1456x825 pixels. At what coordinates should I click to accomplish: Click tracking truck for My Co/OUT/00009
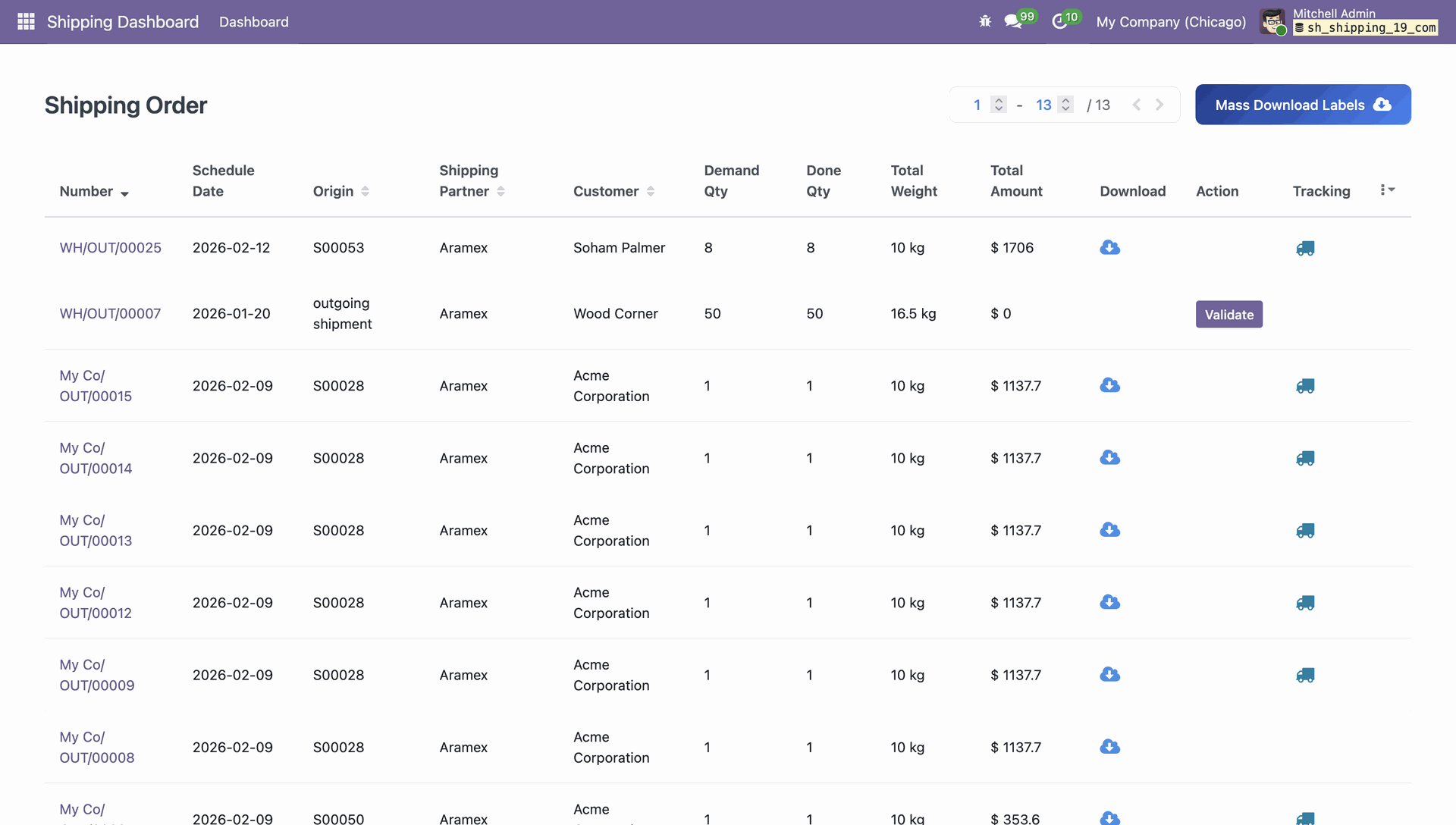pyautogui.click(x=1305, y=675)
